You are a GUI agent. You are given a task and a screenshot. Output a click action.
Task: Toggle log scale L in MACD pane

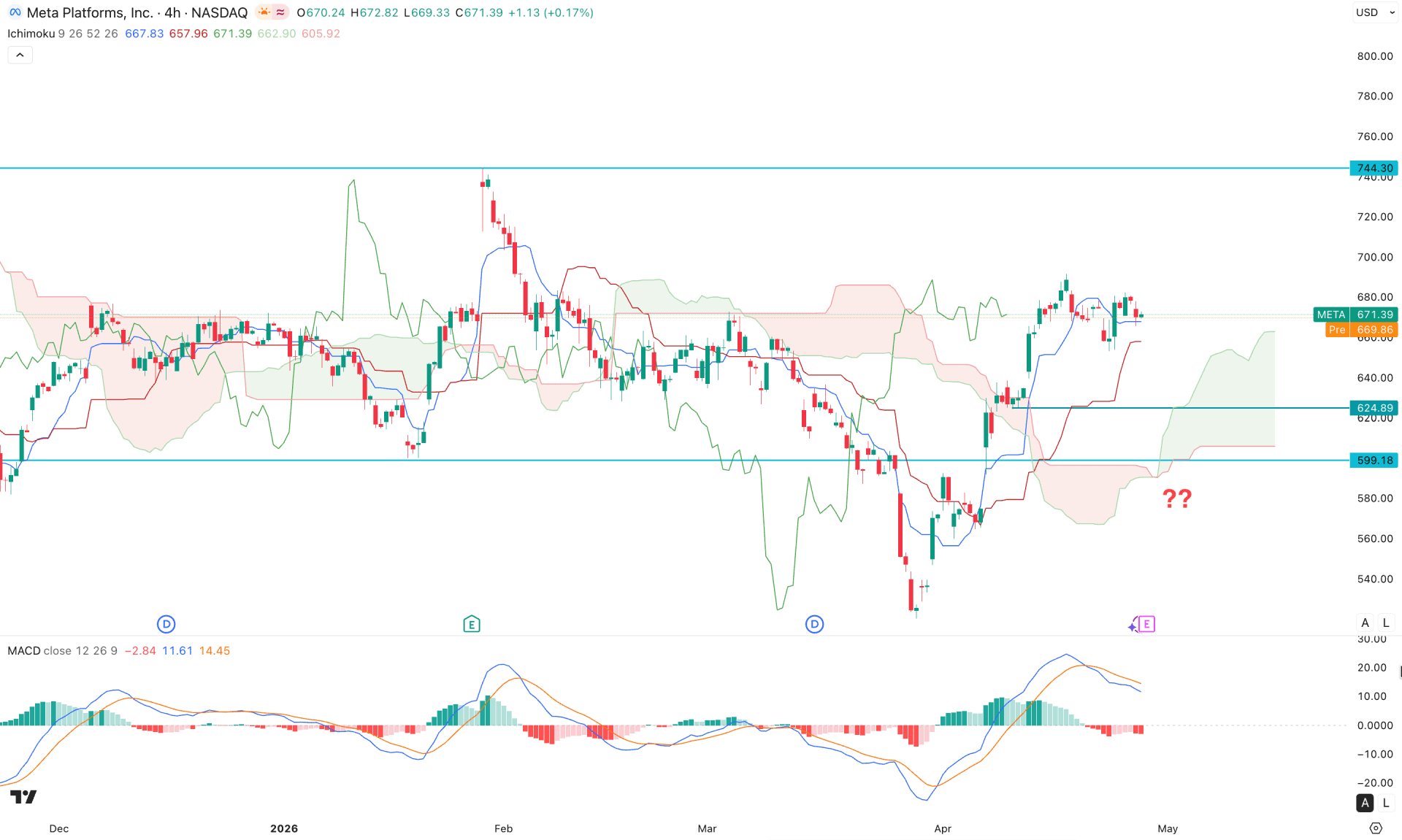click(1386, 803)
